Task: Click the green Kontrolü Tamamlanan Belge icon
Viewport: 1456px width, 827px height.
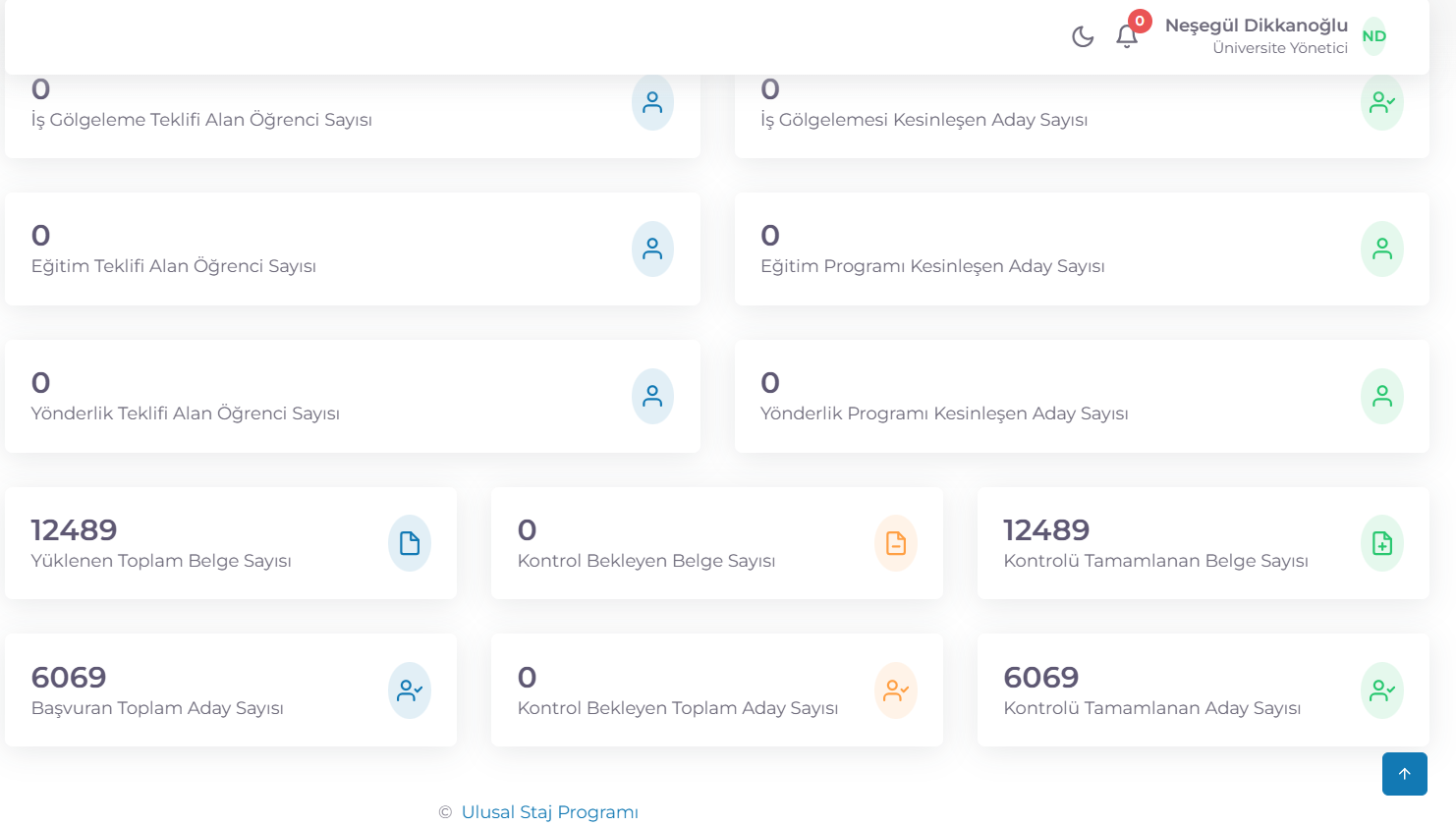Action: pos(1381,543)
